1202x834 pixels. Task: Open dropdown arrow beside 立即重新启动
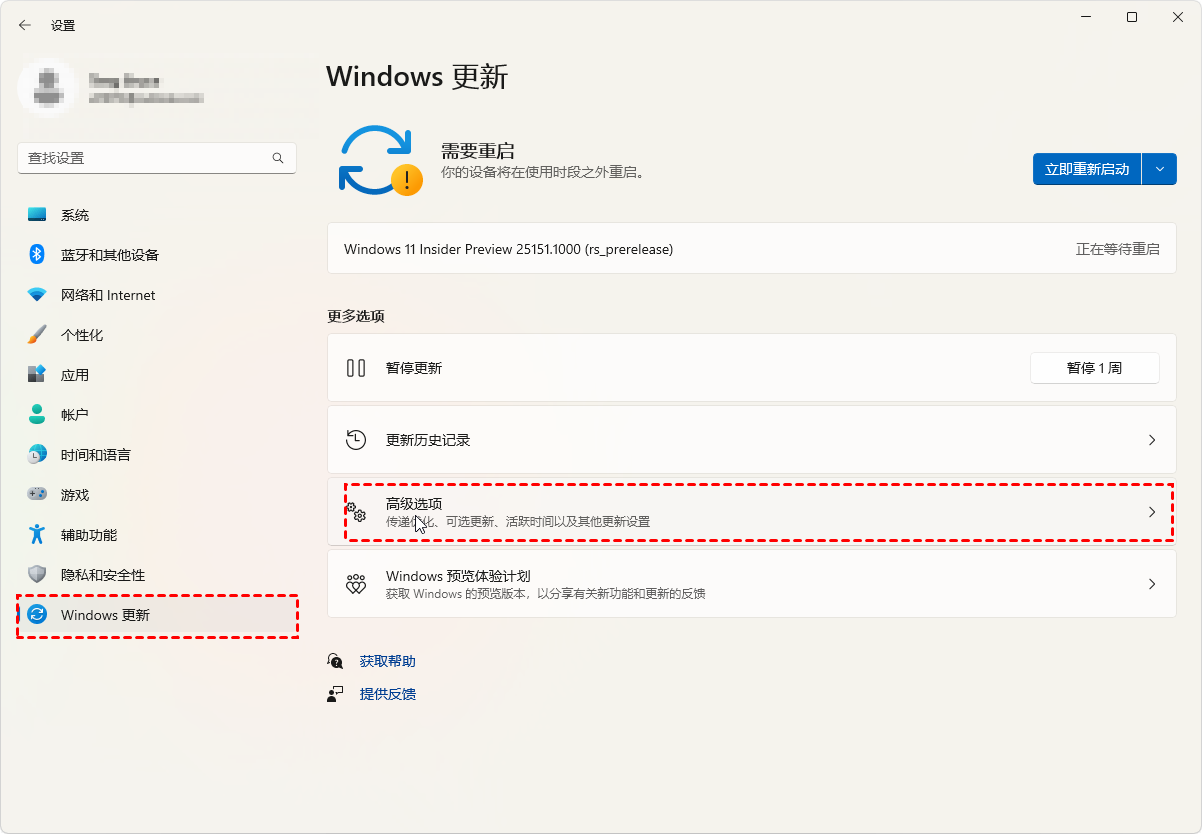(1160, 169)
